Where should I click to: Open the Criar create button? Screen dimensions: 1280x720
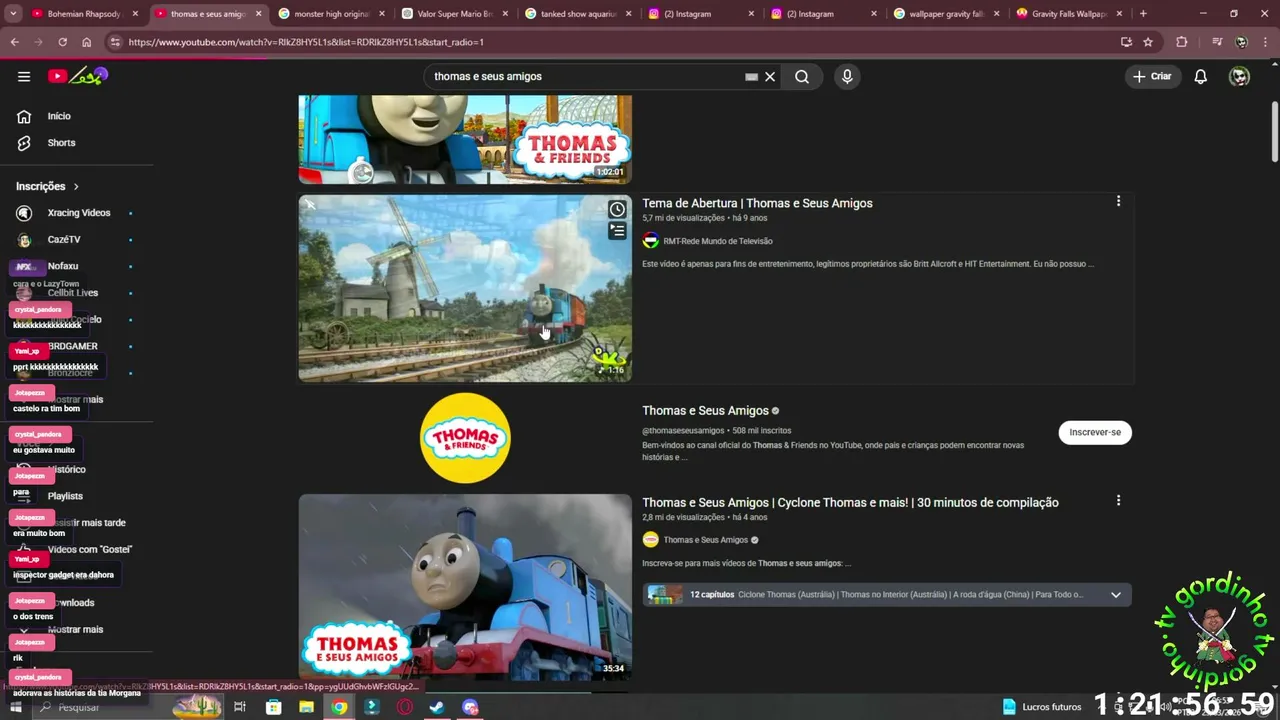pos(1152,76)
